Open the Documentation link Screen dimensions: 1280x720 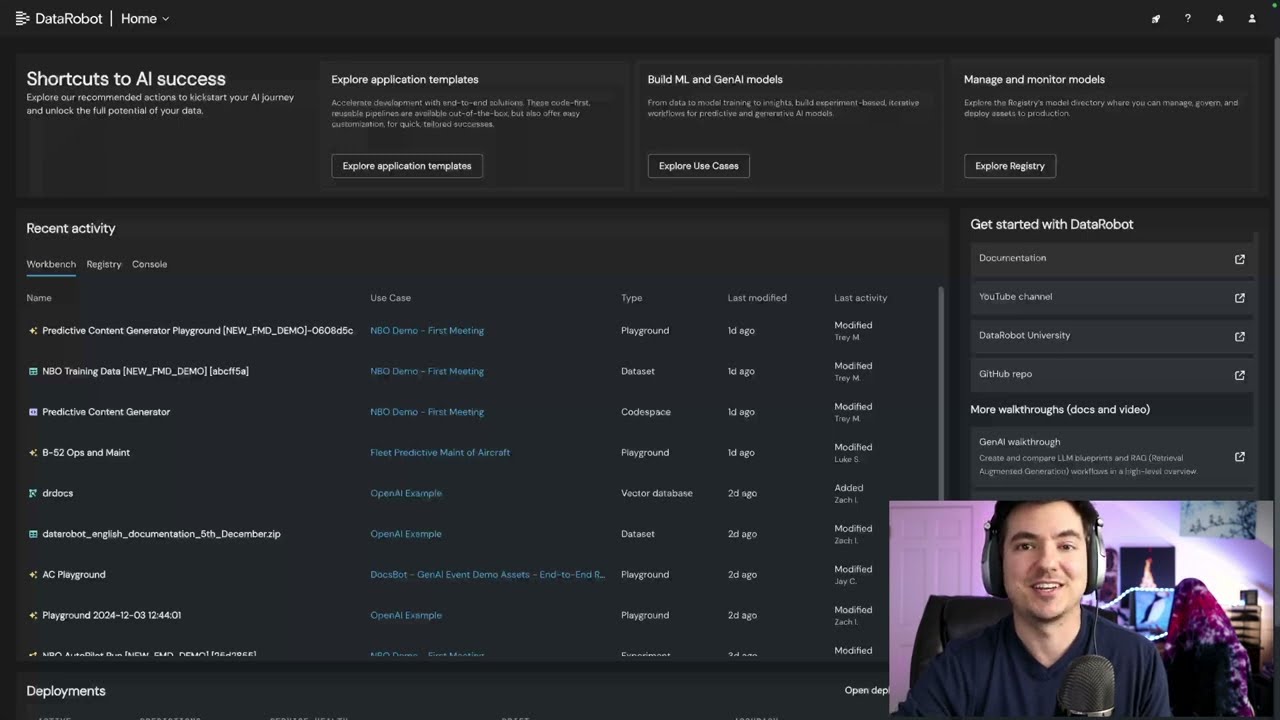click(1112, 258)
